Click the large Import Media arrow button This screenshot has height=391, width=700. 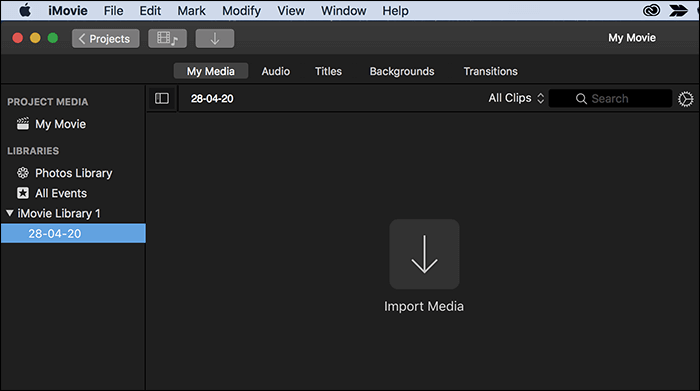pos(424,254)
